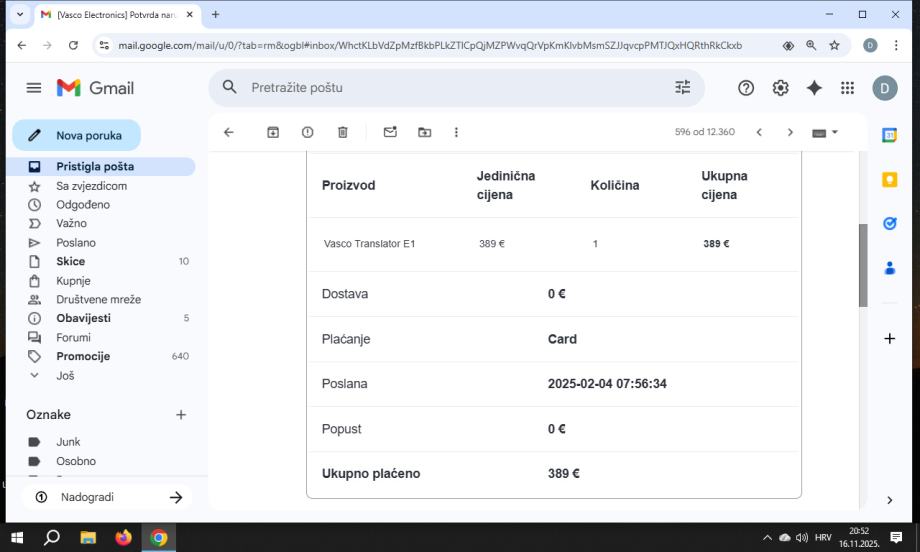Open Društvene mreže category
This screenshot has width=920, height=552.
(103, 300)
